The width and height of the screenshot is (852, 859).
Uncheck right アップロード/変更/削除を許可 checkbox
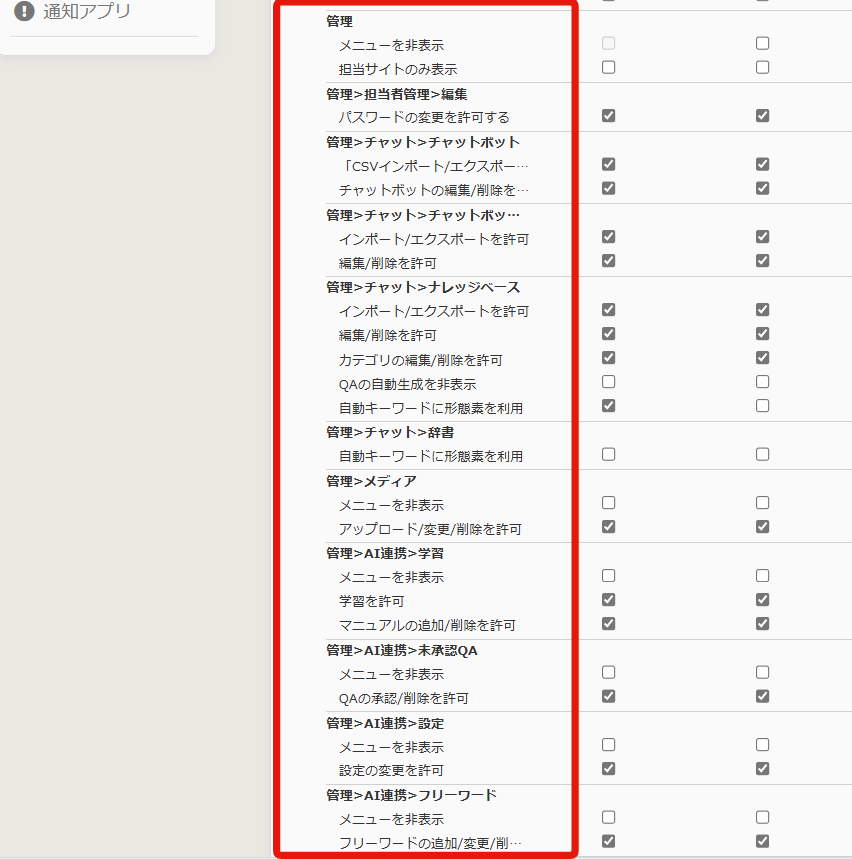coord(762,527)
